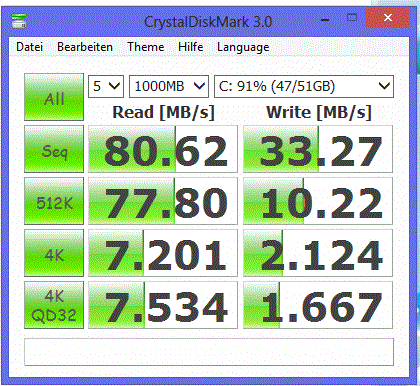Click the CrystalDiskMark app icon in title bar
Screen dimensions: 420x386
click(x=19, y=21)
